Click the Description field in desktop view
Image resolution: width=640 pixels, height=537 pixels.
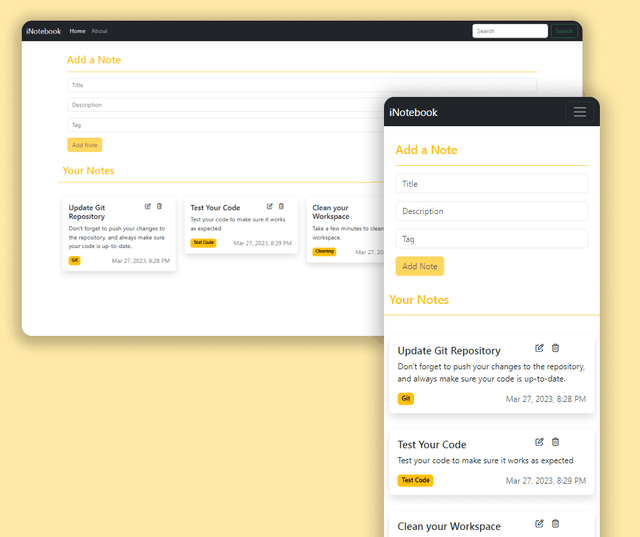226,105
